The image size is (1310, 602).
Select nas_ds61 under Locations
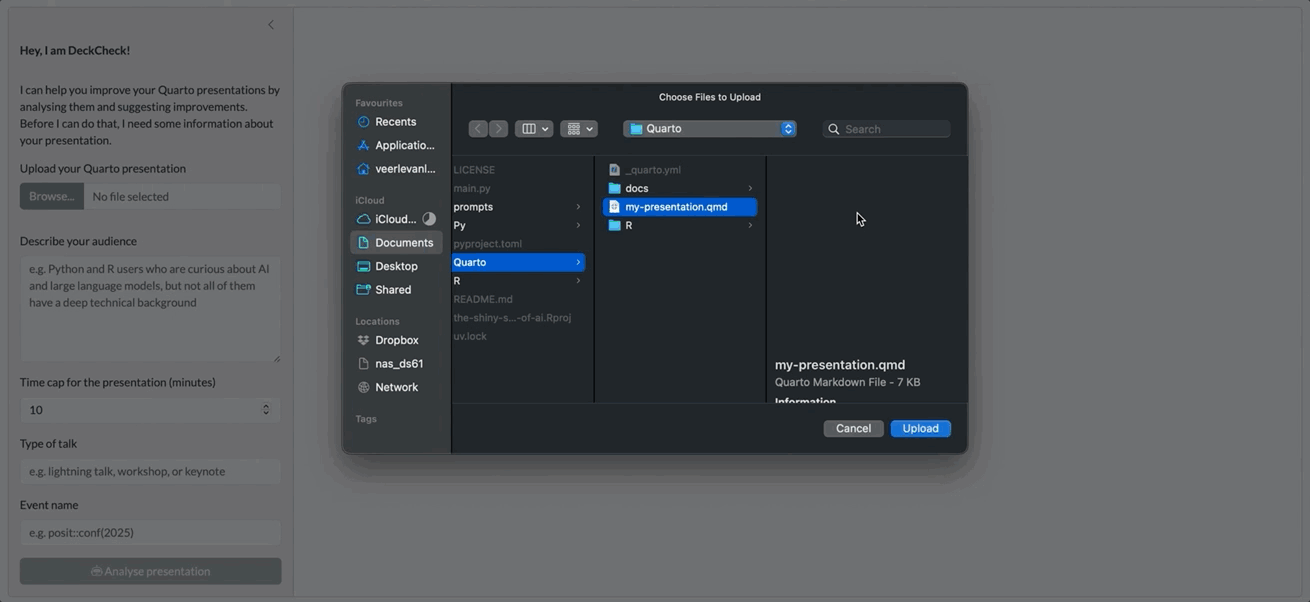399,364
